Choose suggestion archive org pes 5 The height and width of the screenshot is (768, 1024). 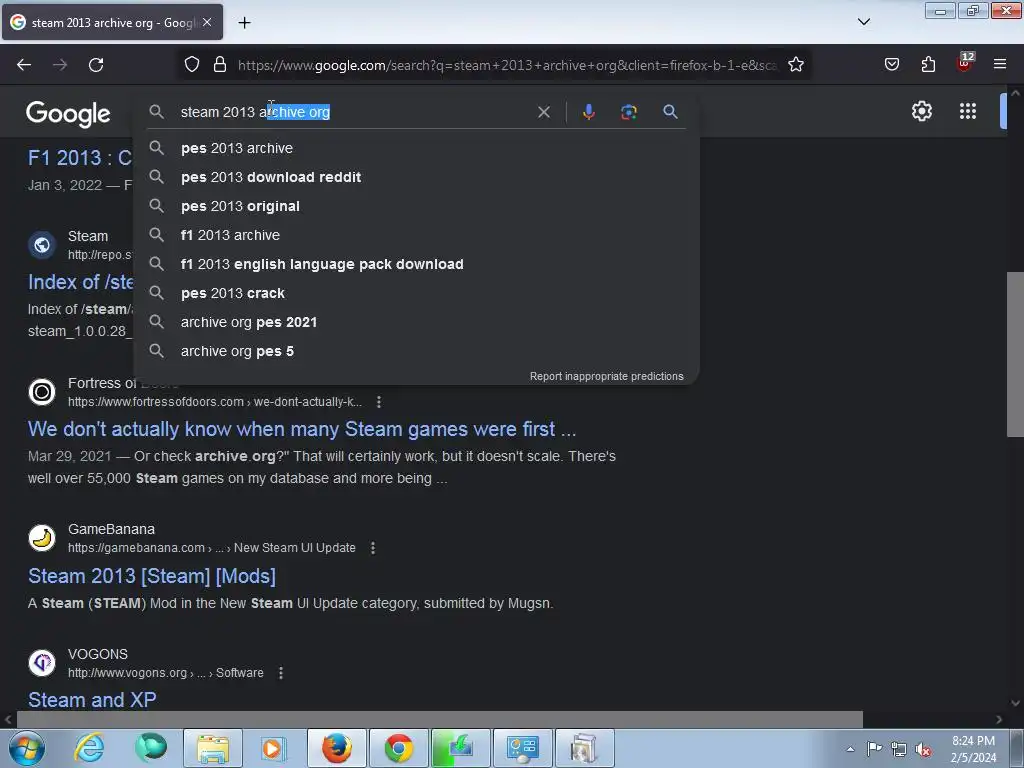(416, 351)
